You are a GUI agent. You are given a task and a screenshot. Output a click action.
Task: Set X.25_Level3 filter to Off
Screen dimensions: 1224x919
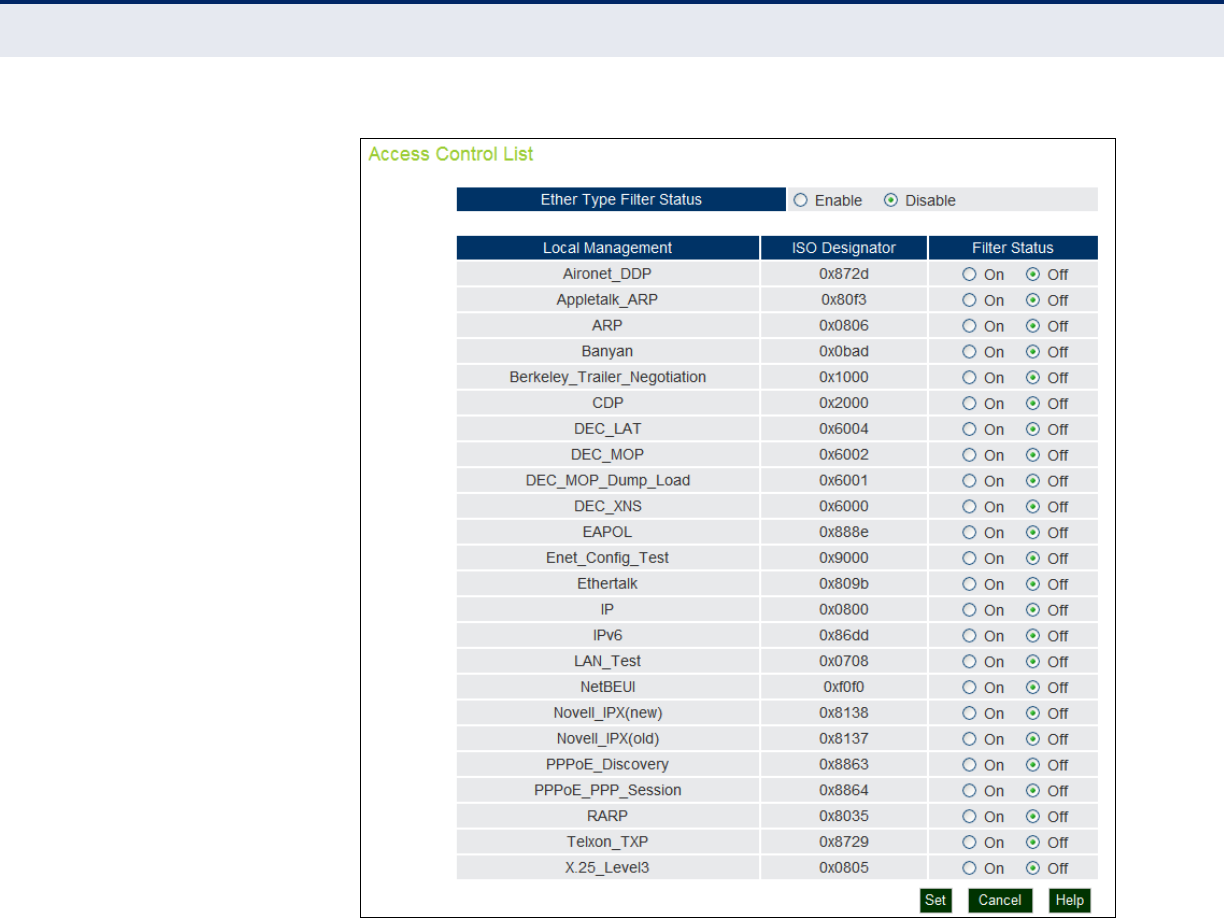pyautogui.click(x=1033, y=869)
